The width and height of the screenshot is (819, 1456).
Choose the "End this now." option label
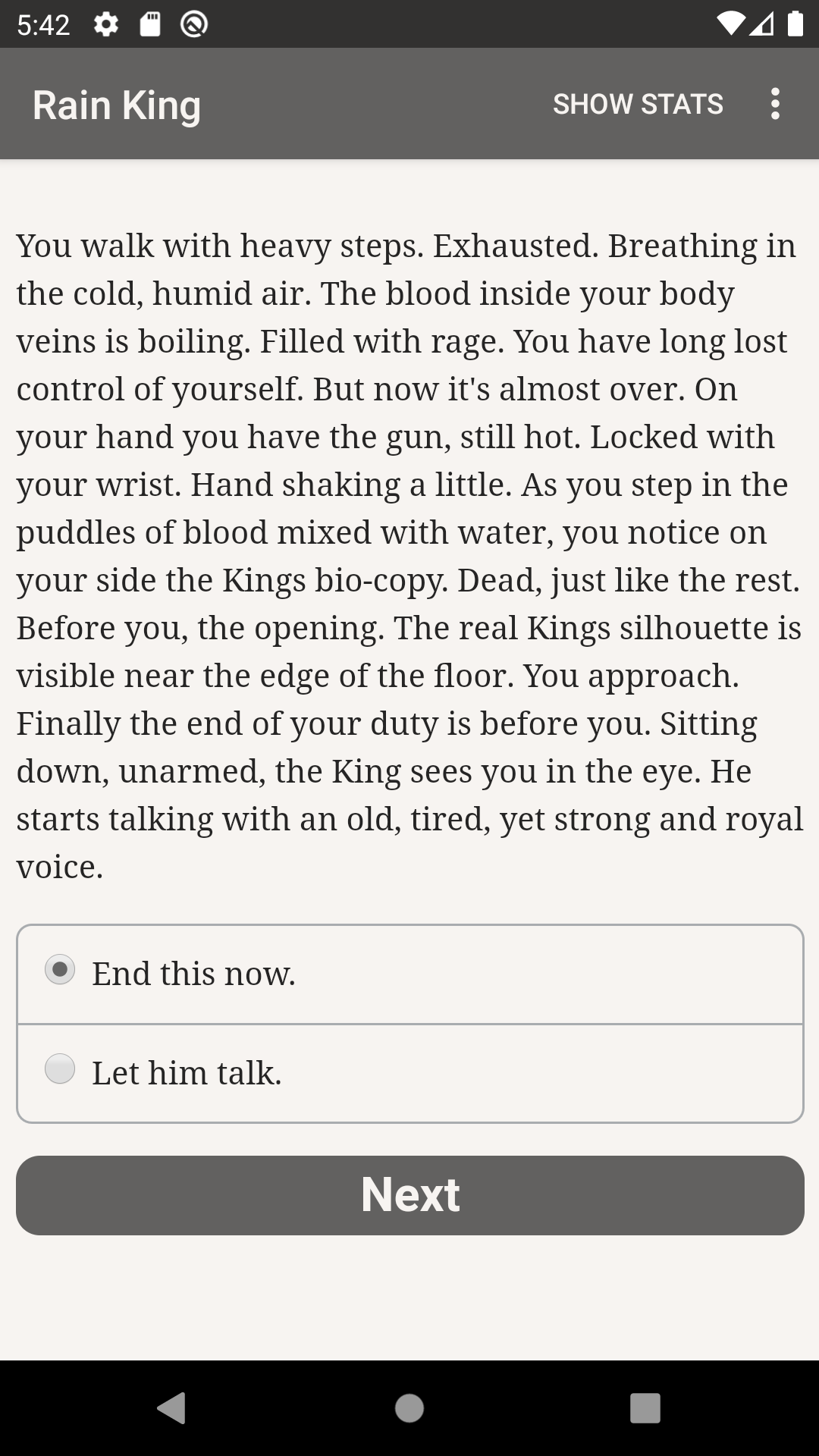194,974
